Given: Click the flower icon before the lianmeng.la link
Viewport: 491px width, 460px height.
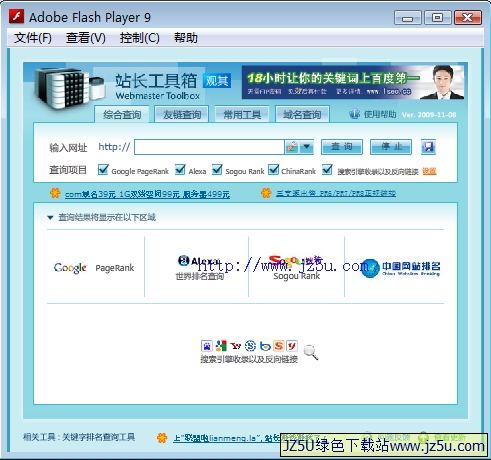Looking at the screenshot, I should (162, 438).
